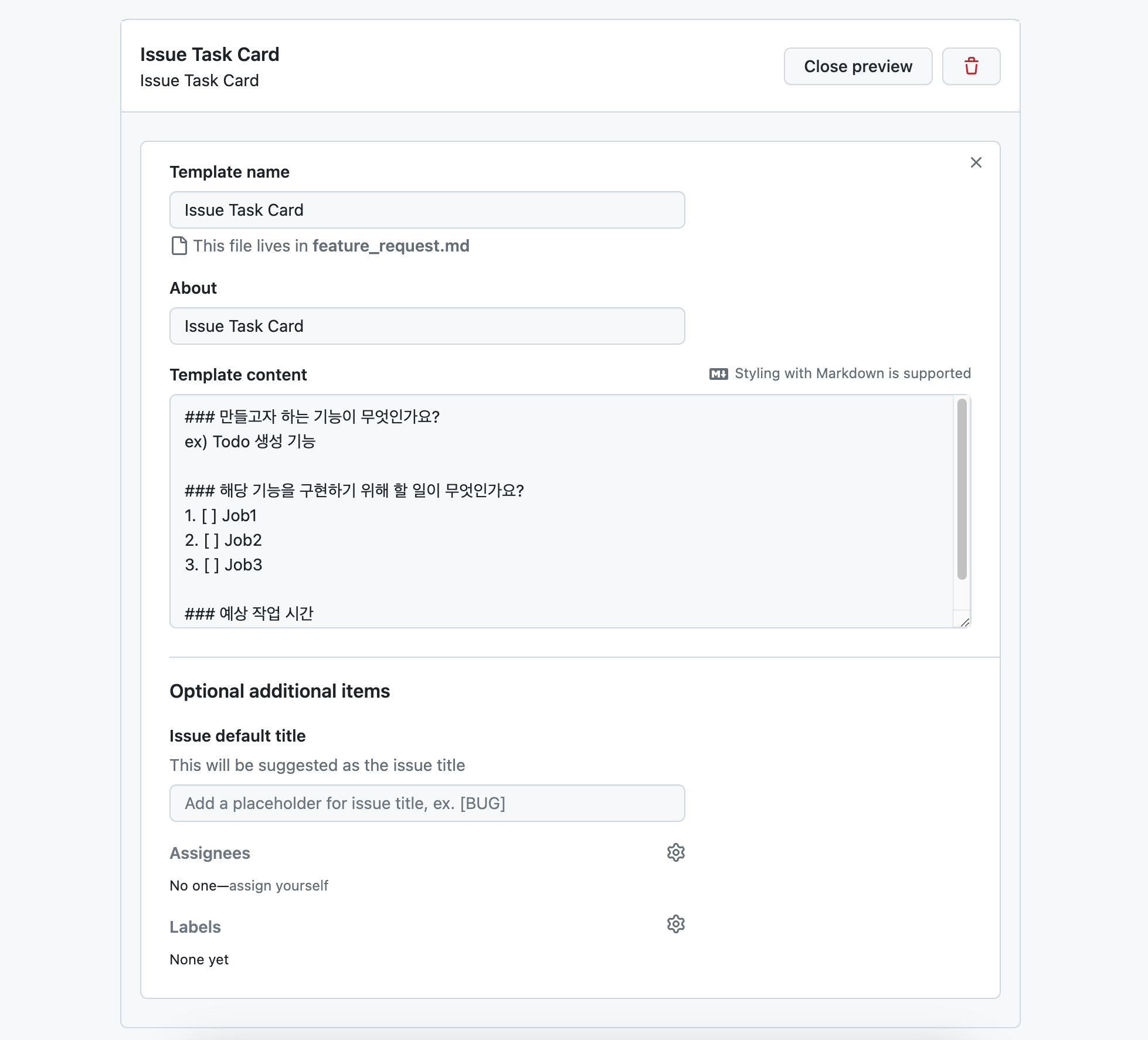Click 'Optional additional items' heading
The image size is (1148, 1040).
pos(280,691)
